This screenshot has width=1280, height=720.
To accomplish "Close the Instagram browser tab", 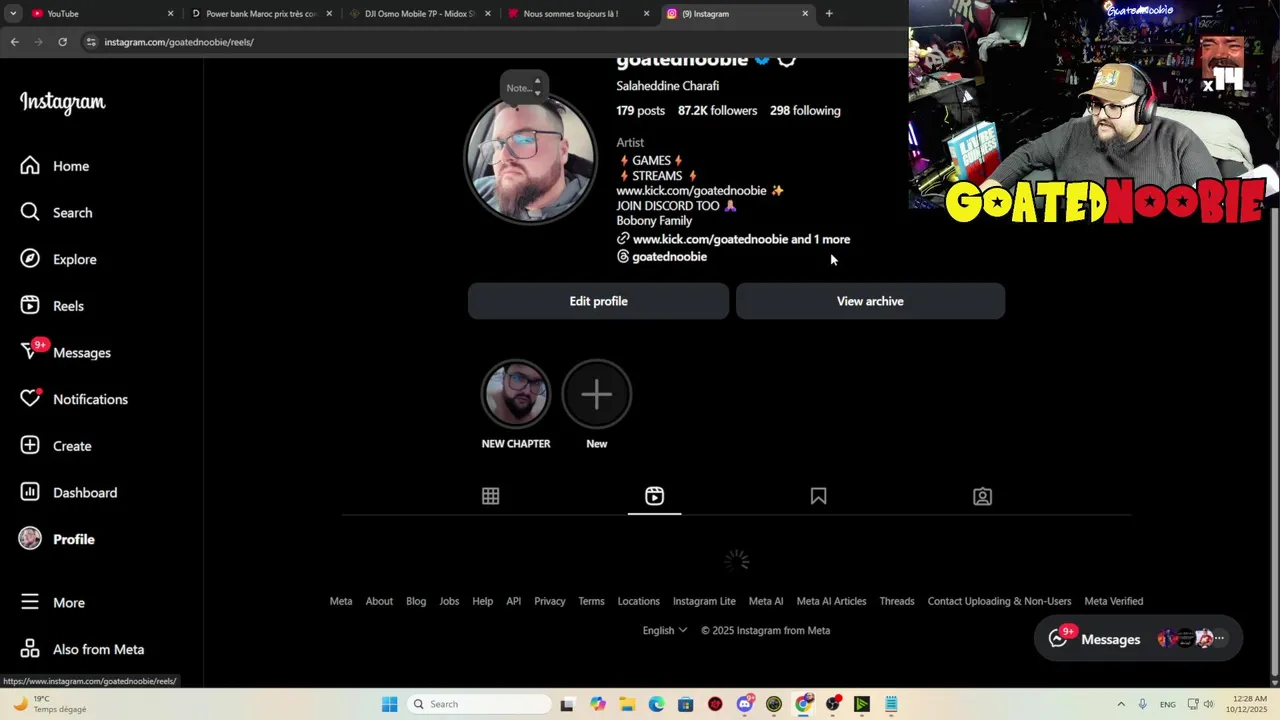I will 805,14.
